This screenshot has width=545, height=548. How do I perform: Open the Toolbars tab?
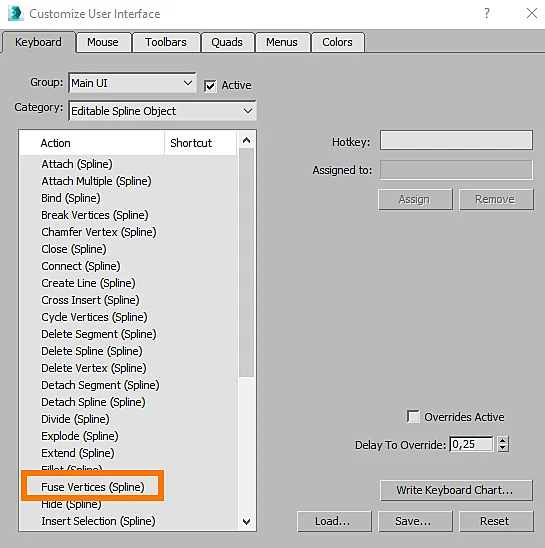point(166,42)
